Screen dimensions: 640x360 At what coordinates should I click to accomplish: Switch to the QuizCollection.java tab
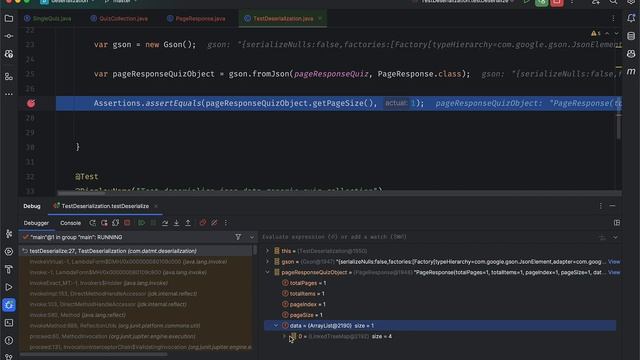click(x=119, y=18)
